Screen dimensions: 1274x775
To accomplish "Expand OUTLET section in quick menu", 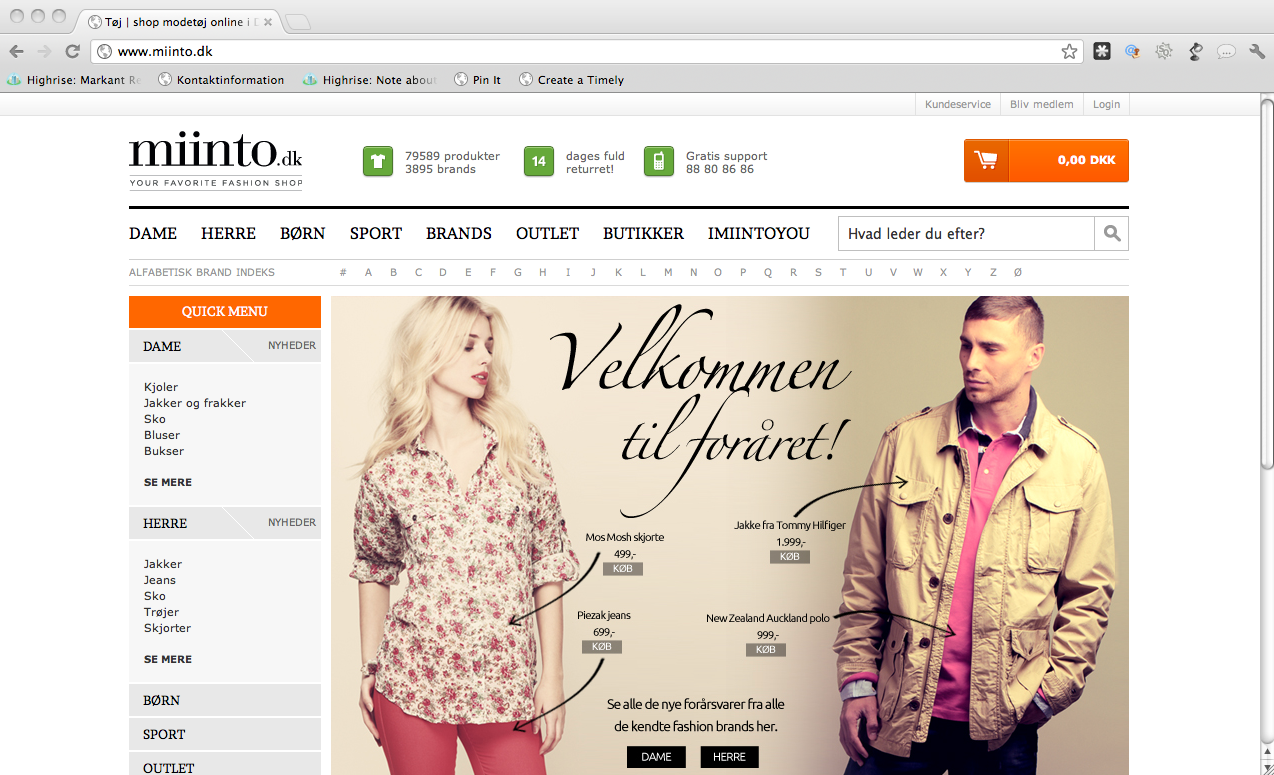I will pos(225,765).
